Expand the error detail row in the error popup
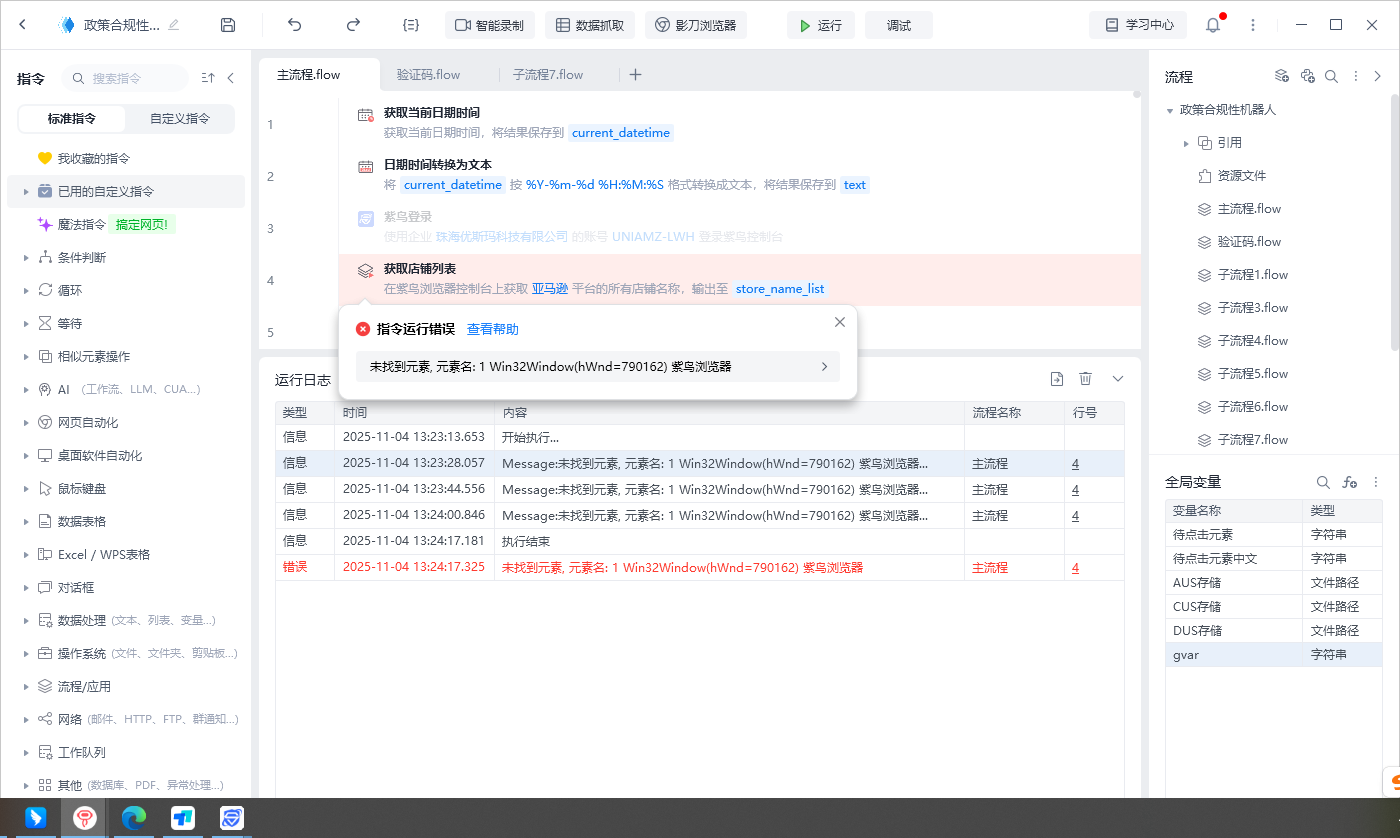The height and width of the screenshot is (838, 1400). coord(824,367)
